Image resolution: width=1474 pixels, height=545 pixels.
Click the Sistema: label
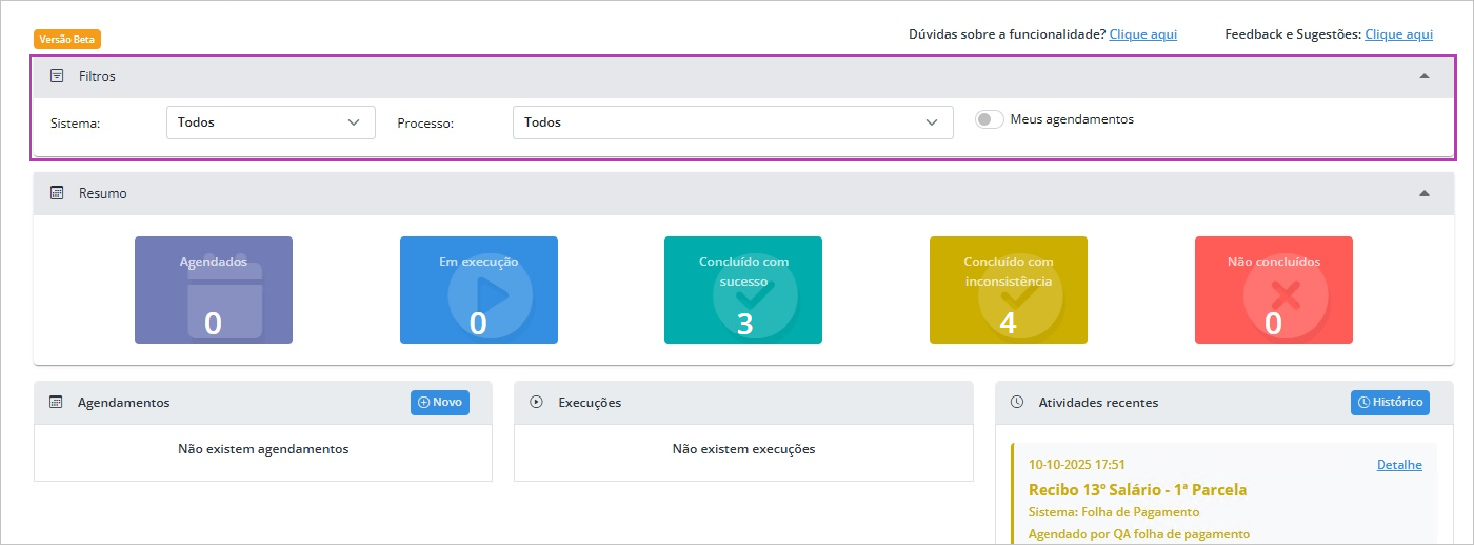click(77, 123)
